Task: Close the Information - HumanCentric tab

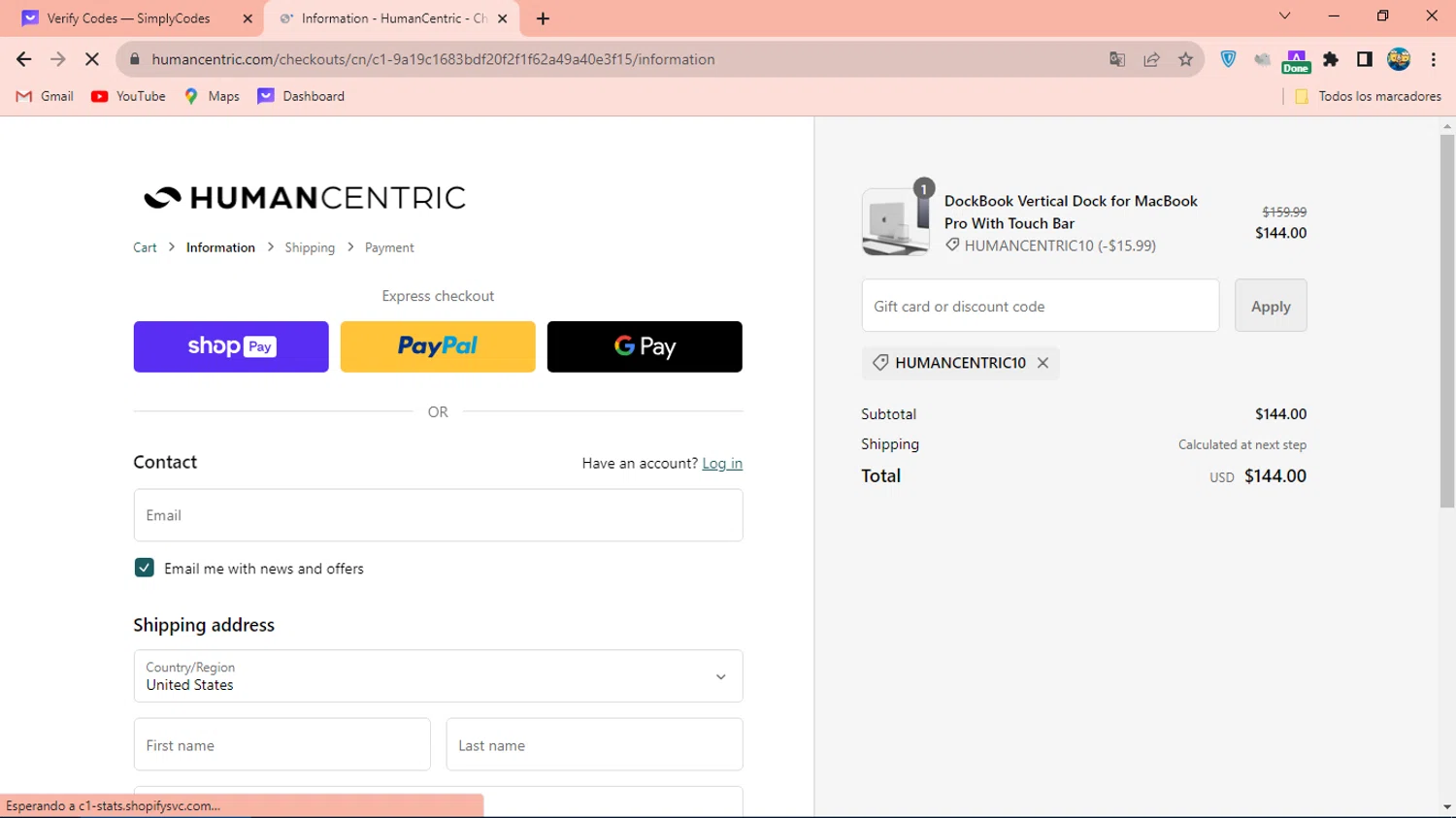Action: (502, 18)
